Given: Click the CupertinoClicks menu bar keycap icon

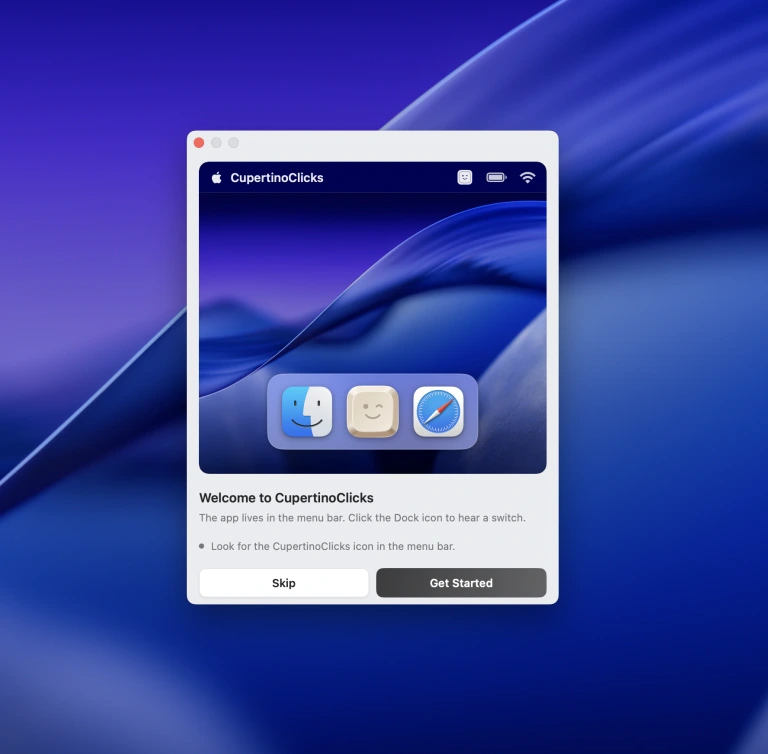Looking at the screenshot, I should [465, 177].
